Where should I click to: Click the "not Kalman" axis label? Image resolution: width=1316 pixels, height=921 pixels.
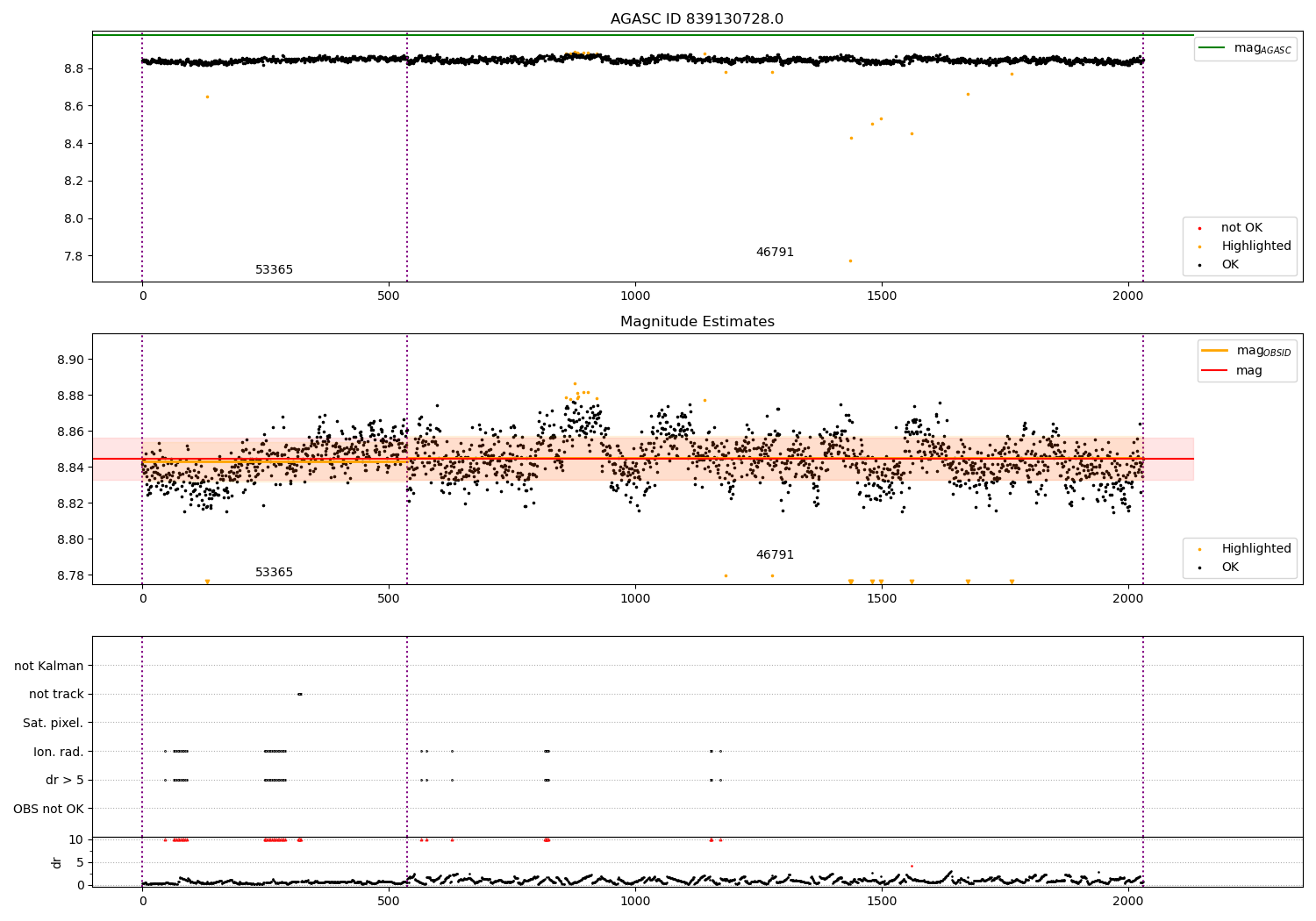(x=49, y=667)
